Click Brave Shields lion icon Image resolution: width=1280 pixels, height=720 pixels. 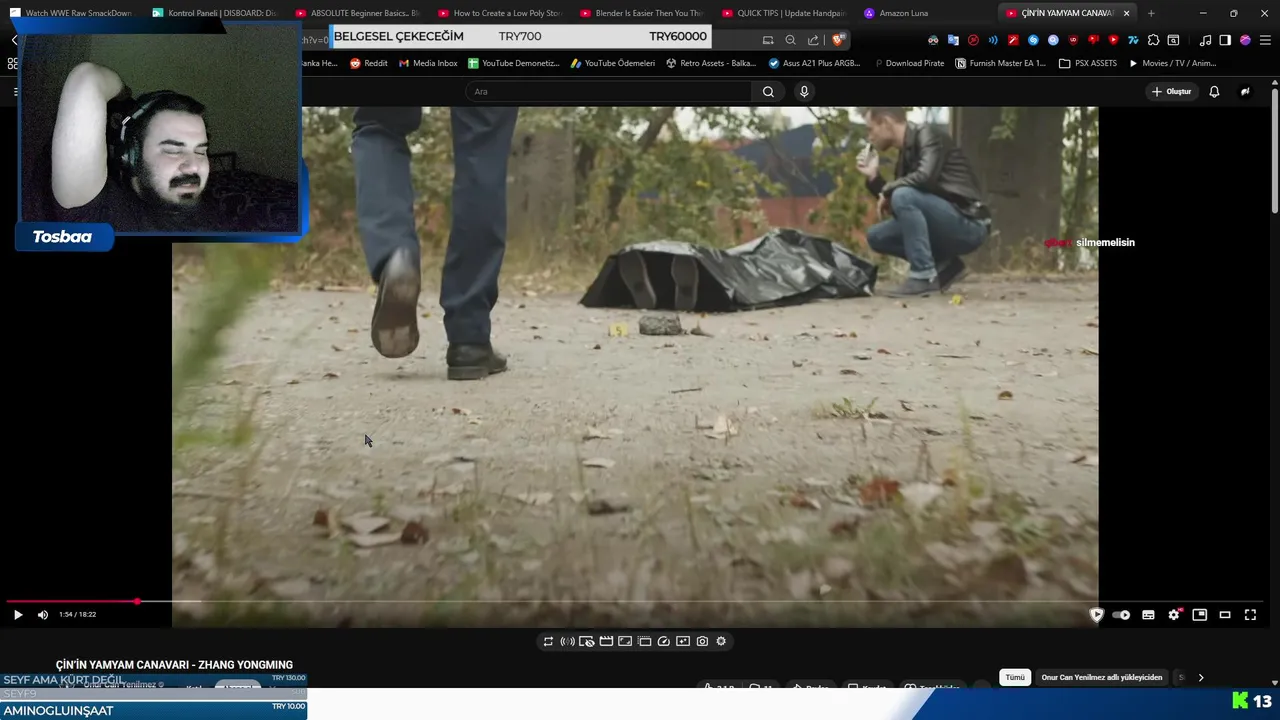[x=838, y=40]
